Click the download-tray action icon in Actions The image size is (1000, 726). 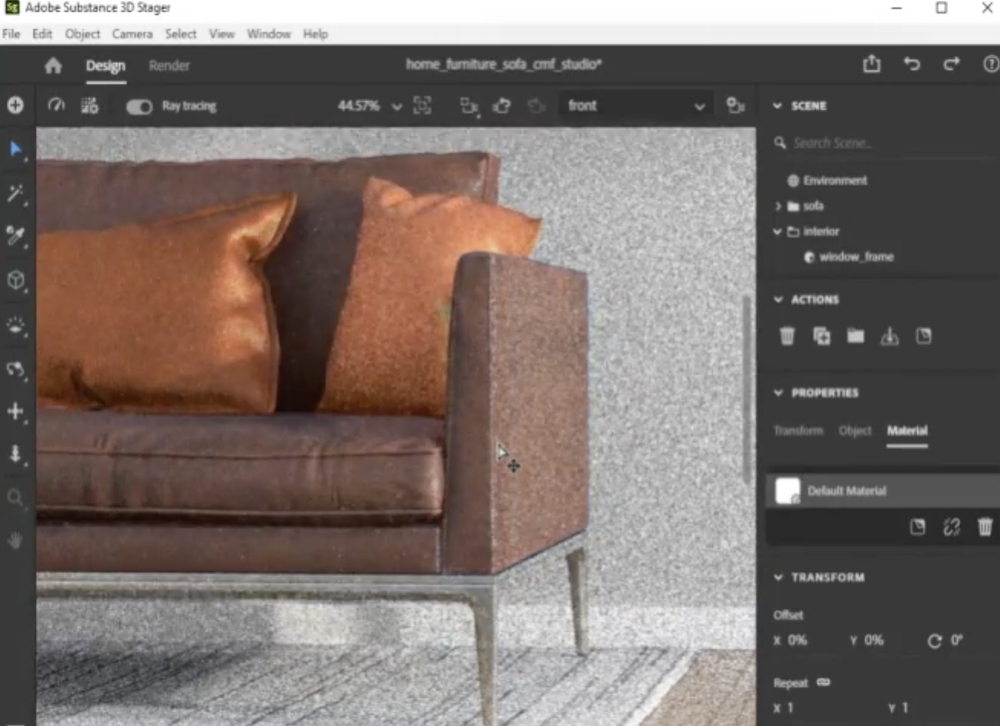890,336
